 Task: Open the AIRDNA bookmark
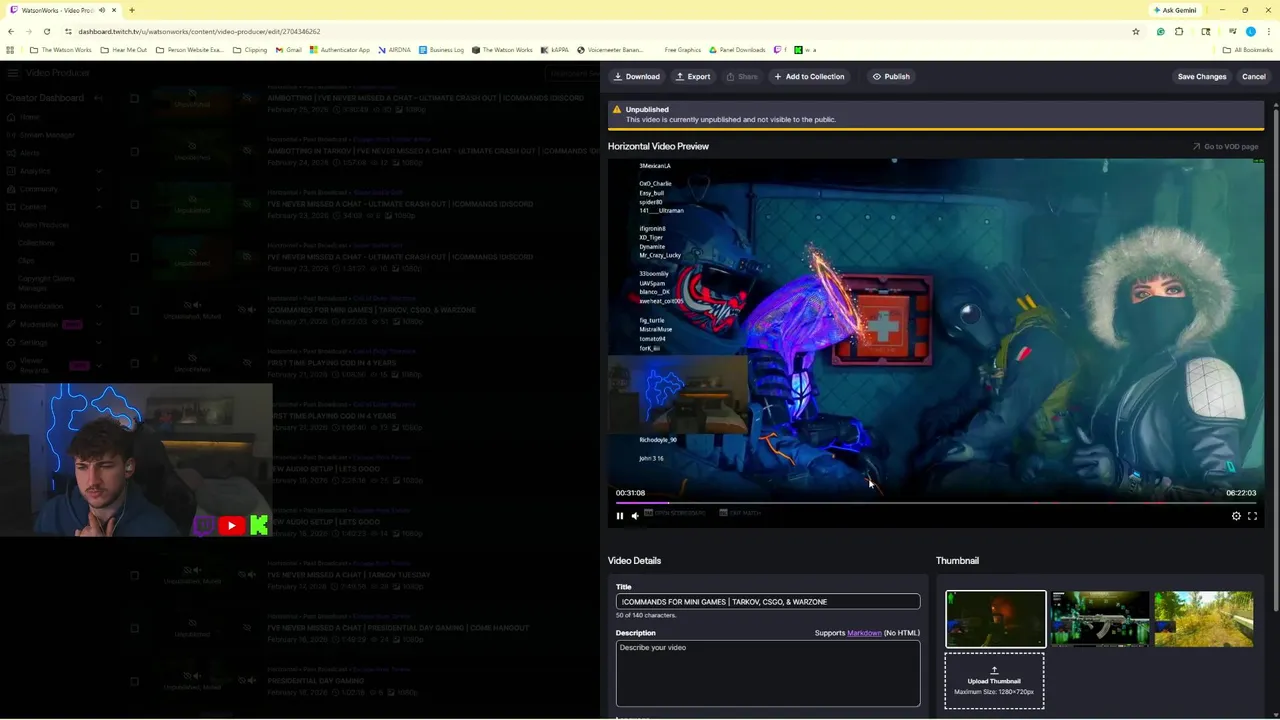394,50
